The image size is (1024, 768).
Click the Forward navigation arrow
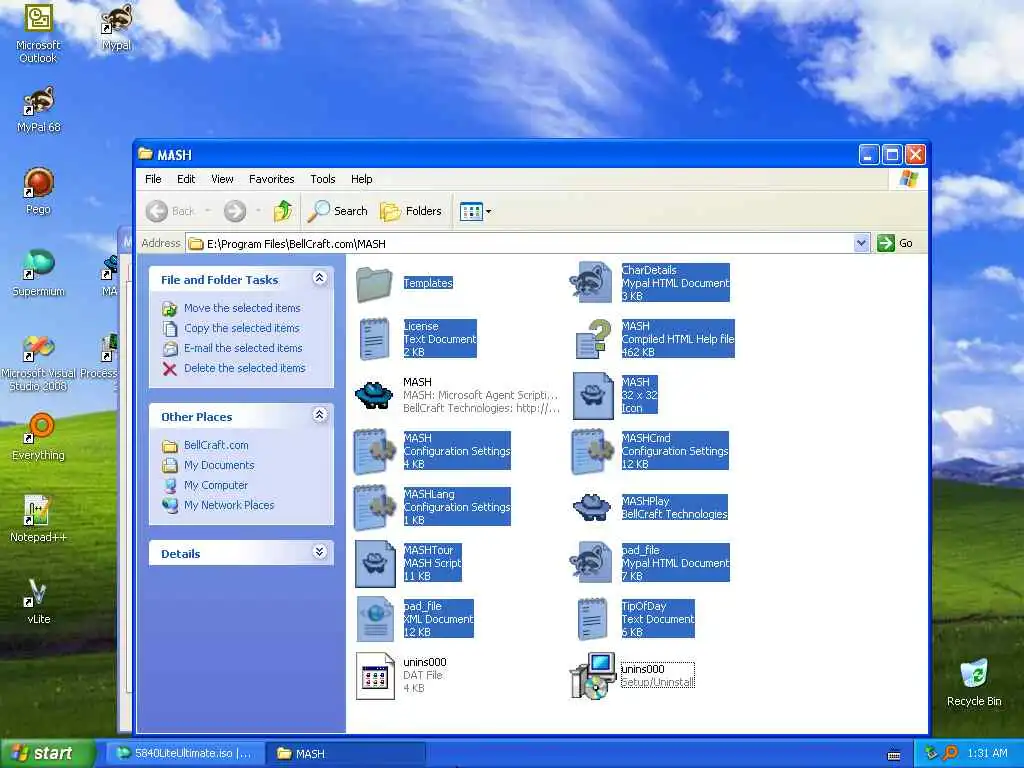(x=235, y=211)
